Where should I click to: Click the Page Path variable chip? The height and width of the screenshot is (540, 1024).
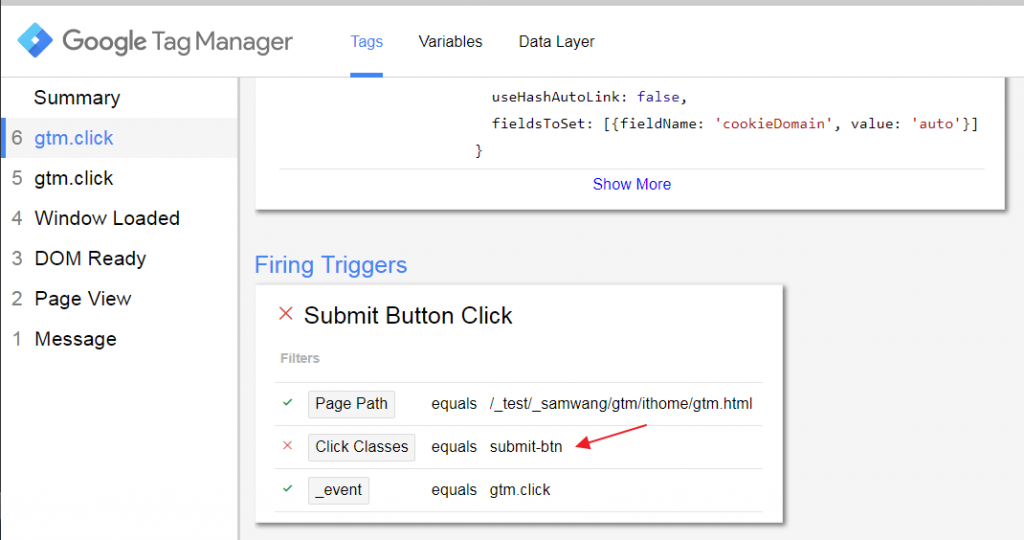(351, 404)
